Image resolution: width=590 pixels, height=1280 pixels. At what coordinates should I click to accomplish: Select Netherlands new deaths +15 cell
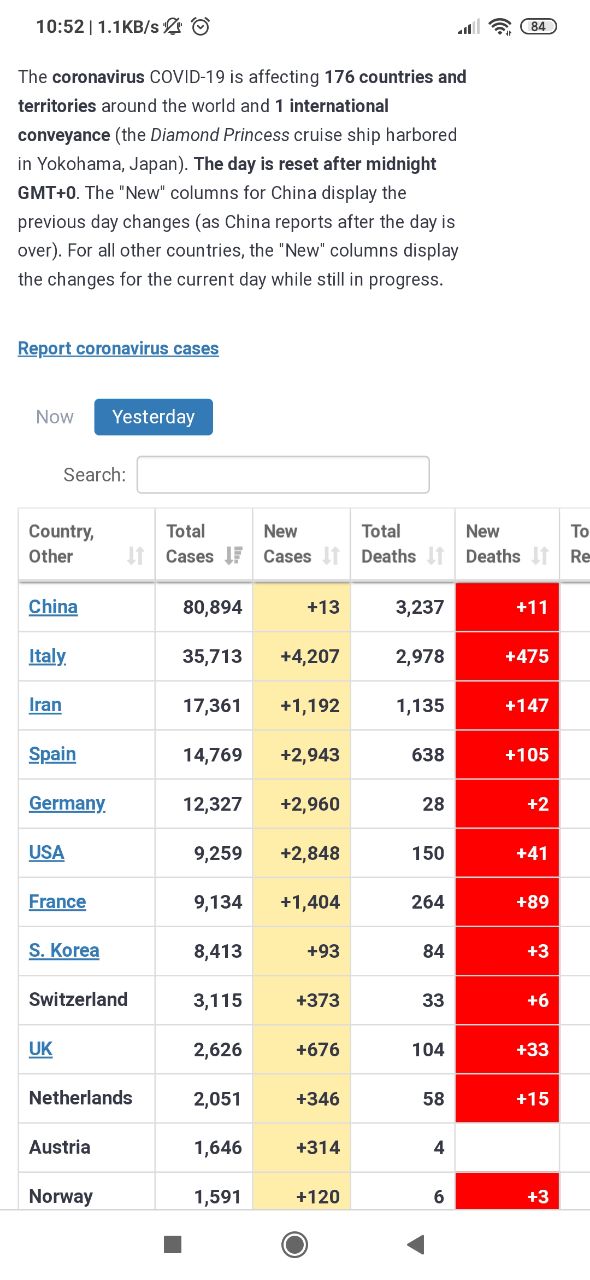(507, 1097)
